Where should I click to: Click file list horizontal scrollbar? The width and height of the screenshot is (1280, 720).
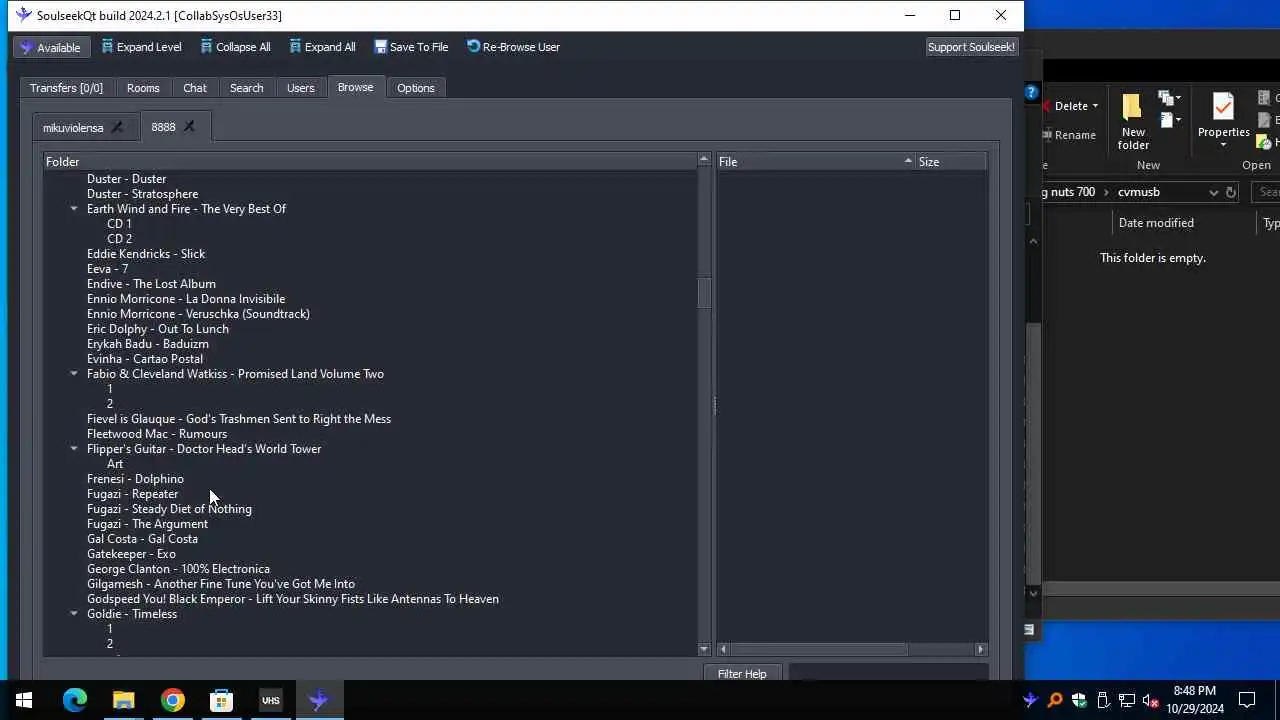[817, 649]
